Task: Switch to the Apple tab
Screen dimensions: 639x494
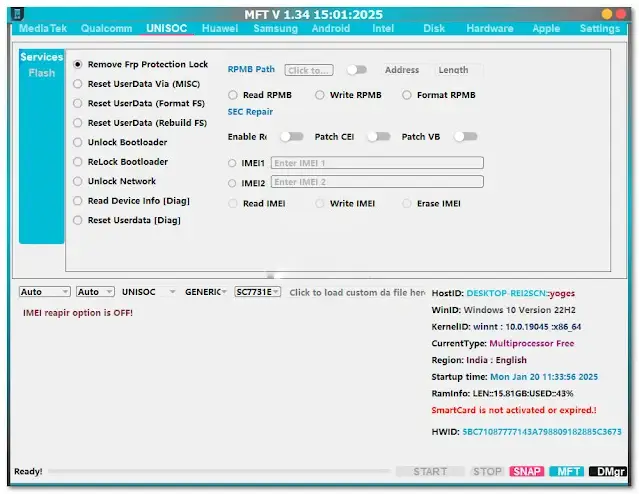Action: click(546, 28)
